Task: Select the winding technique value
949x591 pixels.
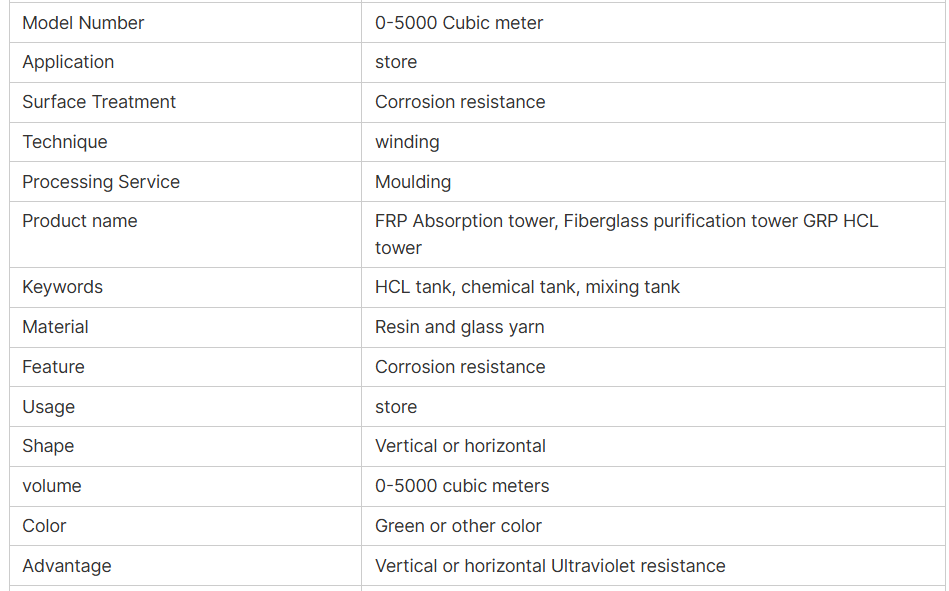Action: pos(407,142)
